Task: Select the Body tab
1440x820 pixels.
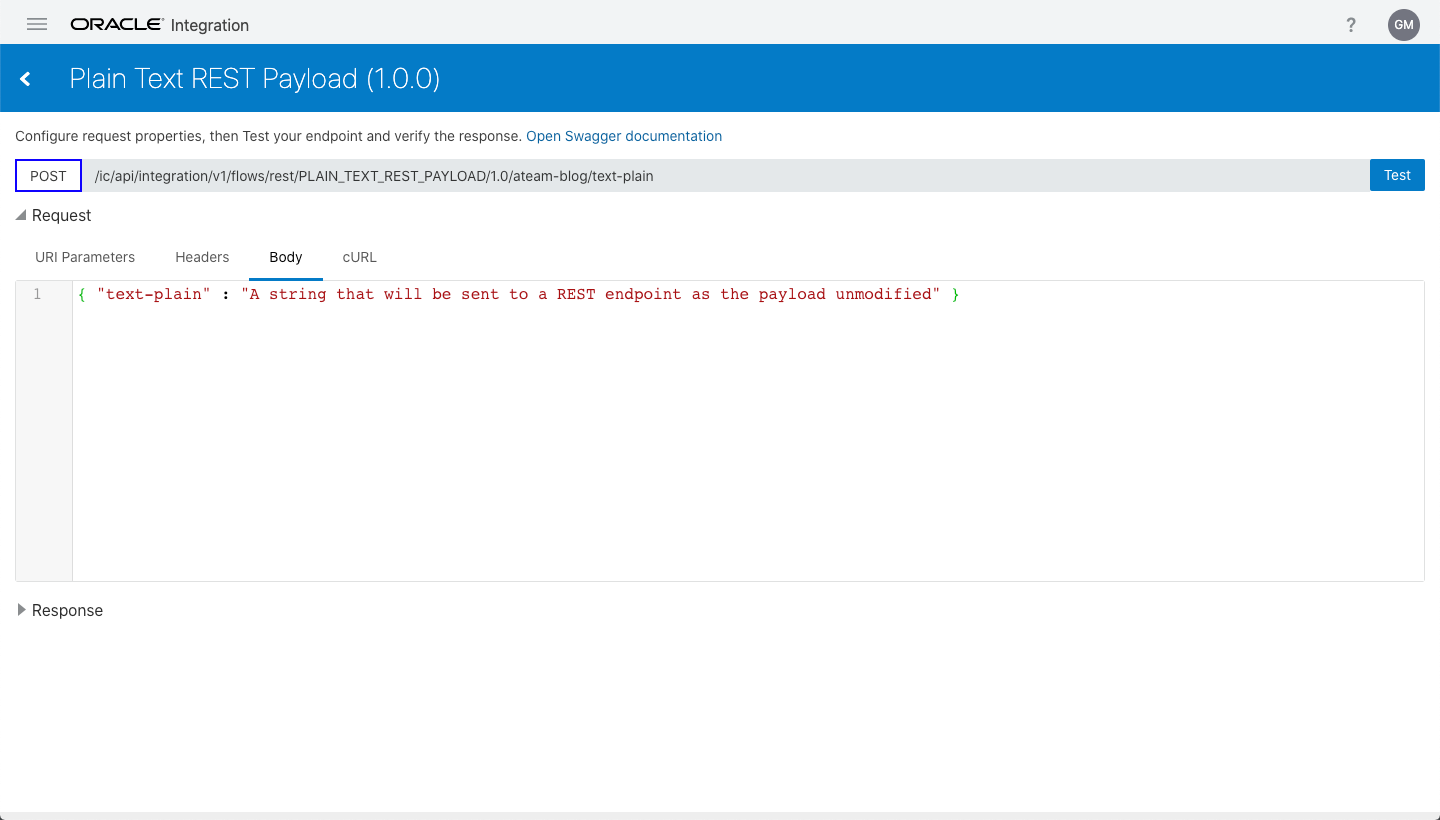Action: [x=286, y=257]
